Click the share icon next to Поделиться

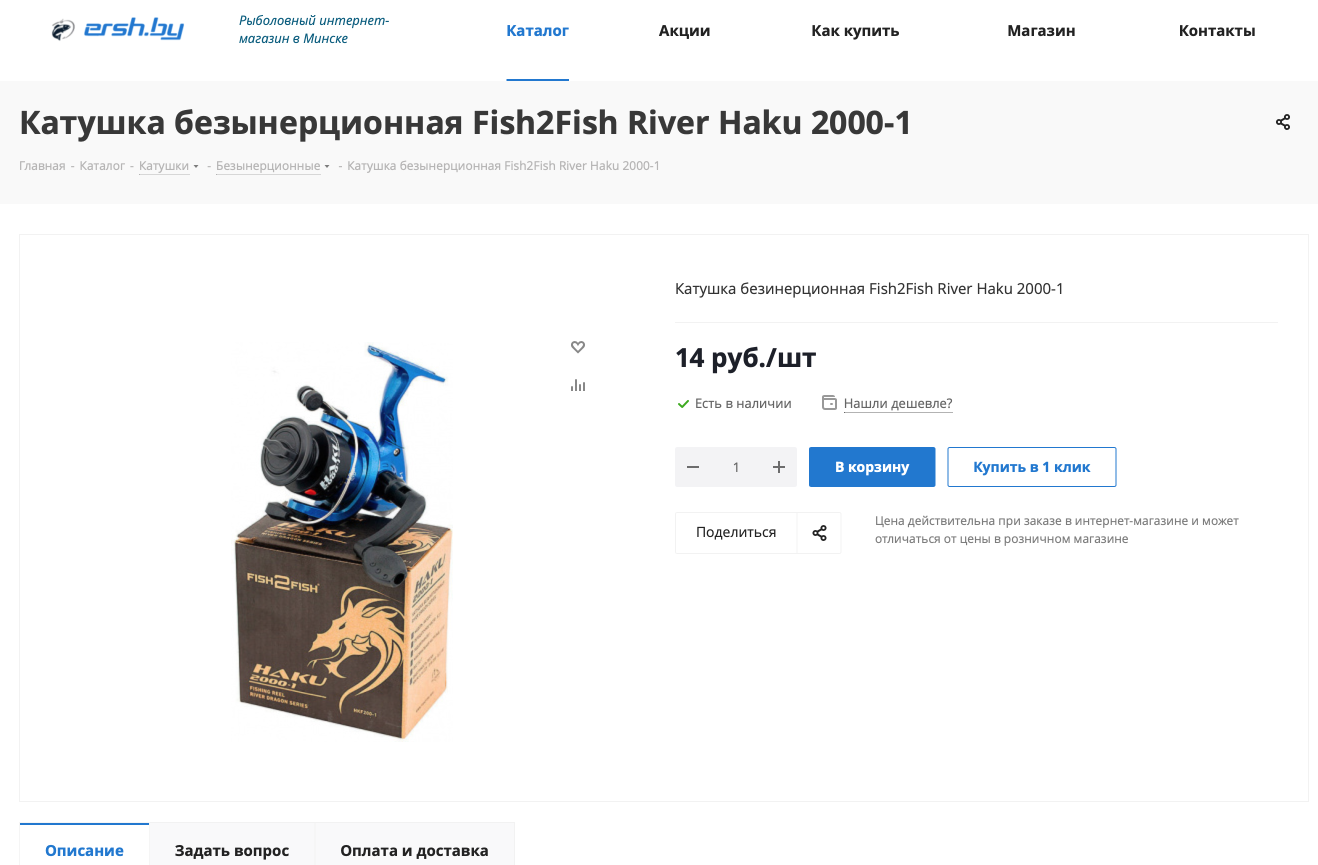819,533
